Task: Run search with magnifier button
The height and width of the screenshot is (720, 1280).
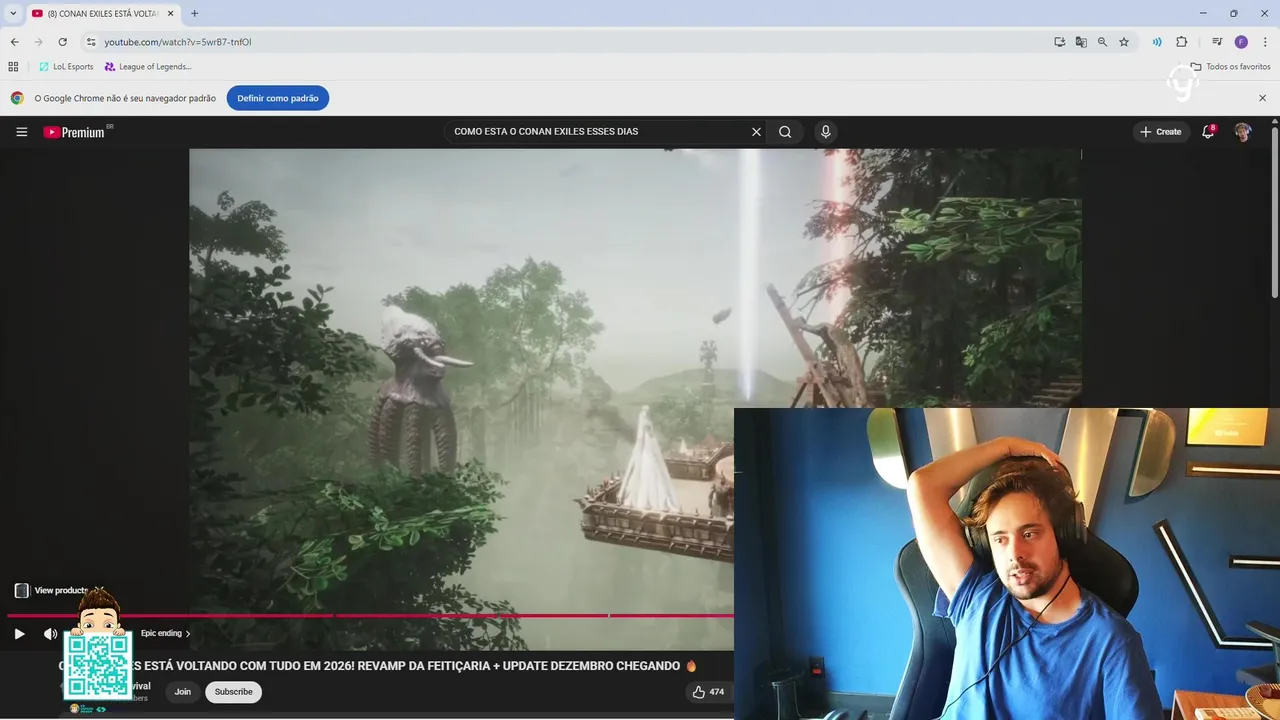Action: [785, 132]
